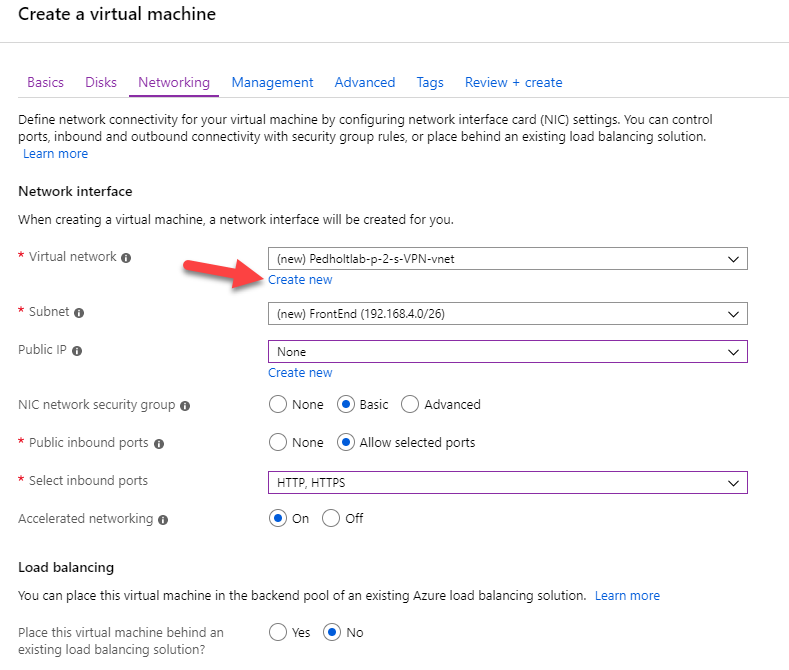Click the Public IP info icon
Image resolution: width=789 pixels, height=670 pixels.
click(x=77, y=351)
